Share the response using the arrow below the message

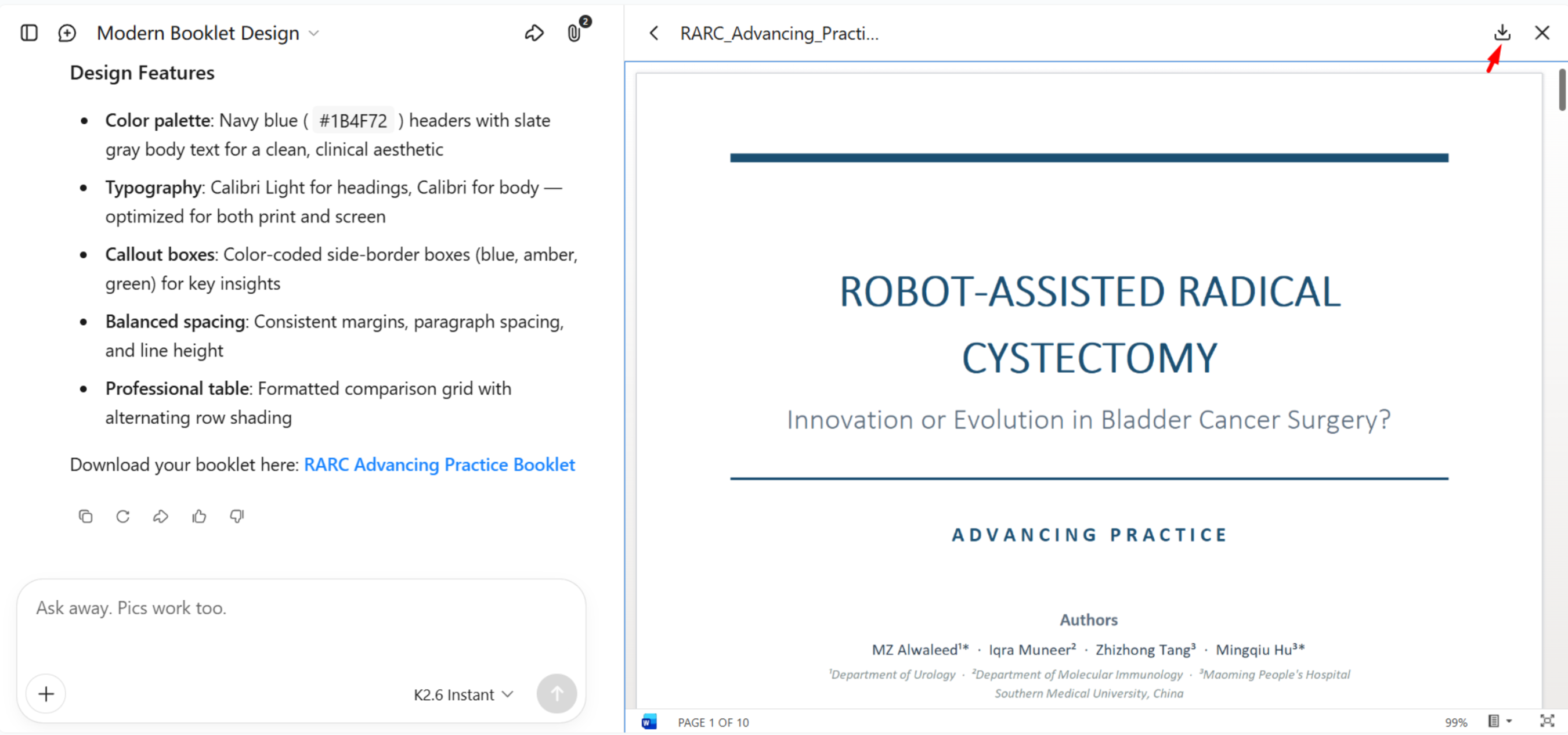[161, 516]
